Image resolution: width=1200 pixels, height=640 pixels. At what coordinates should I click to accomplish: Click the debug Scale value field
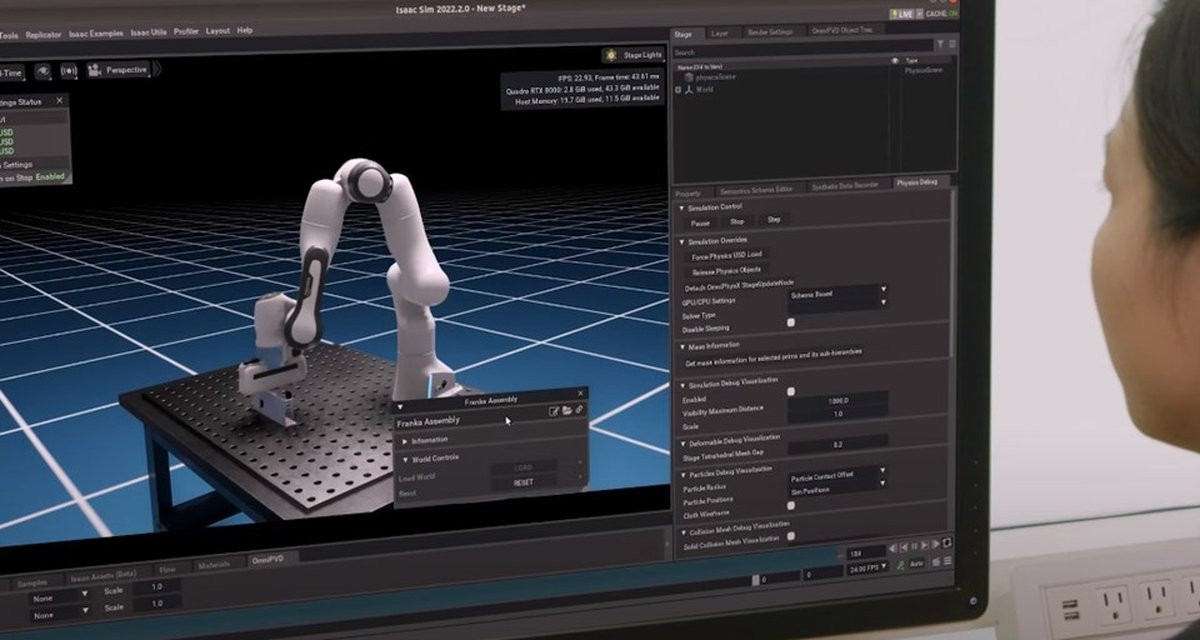click(x=837, y=412)
